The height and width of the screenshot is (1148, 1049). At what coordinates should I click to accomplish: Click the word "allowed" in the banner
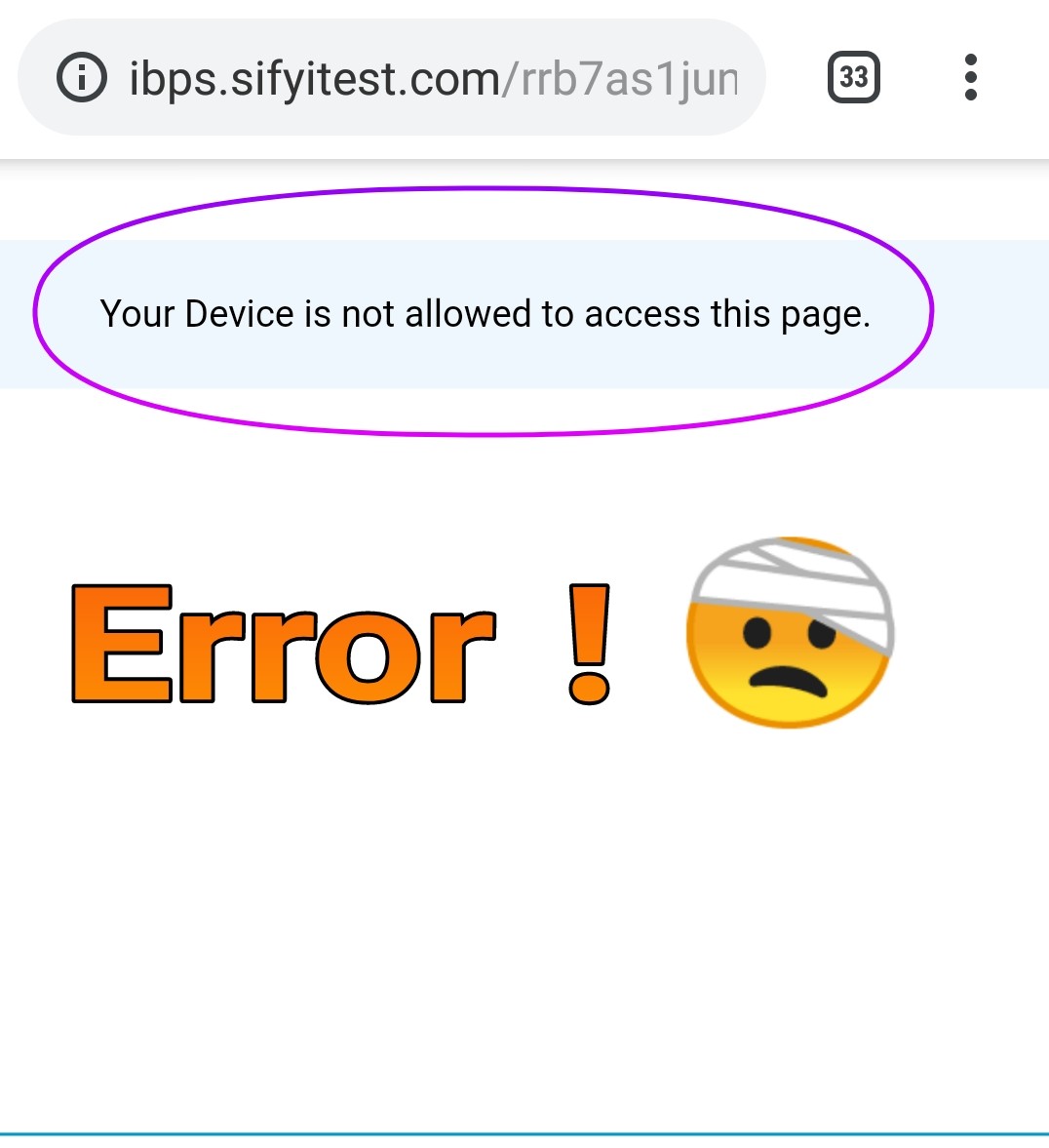click(x=468, y=313)
